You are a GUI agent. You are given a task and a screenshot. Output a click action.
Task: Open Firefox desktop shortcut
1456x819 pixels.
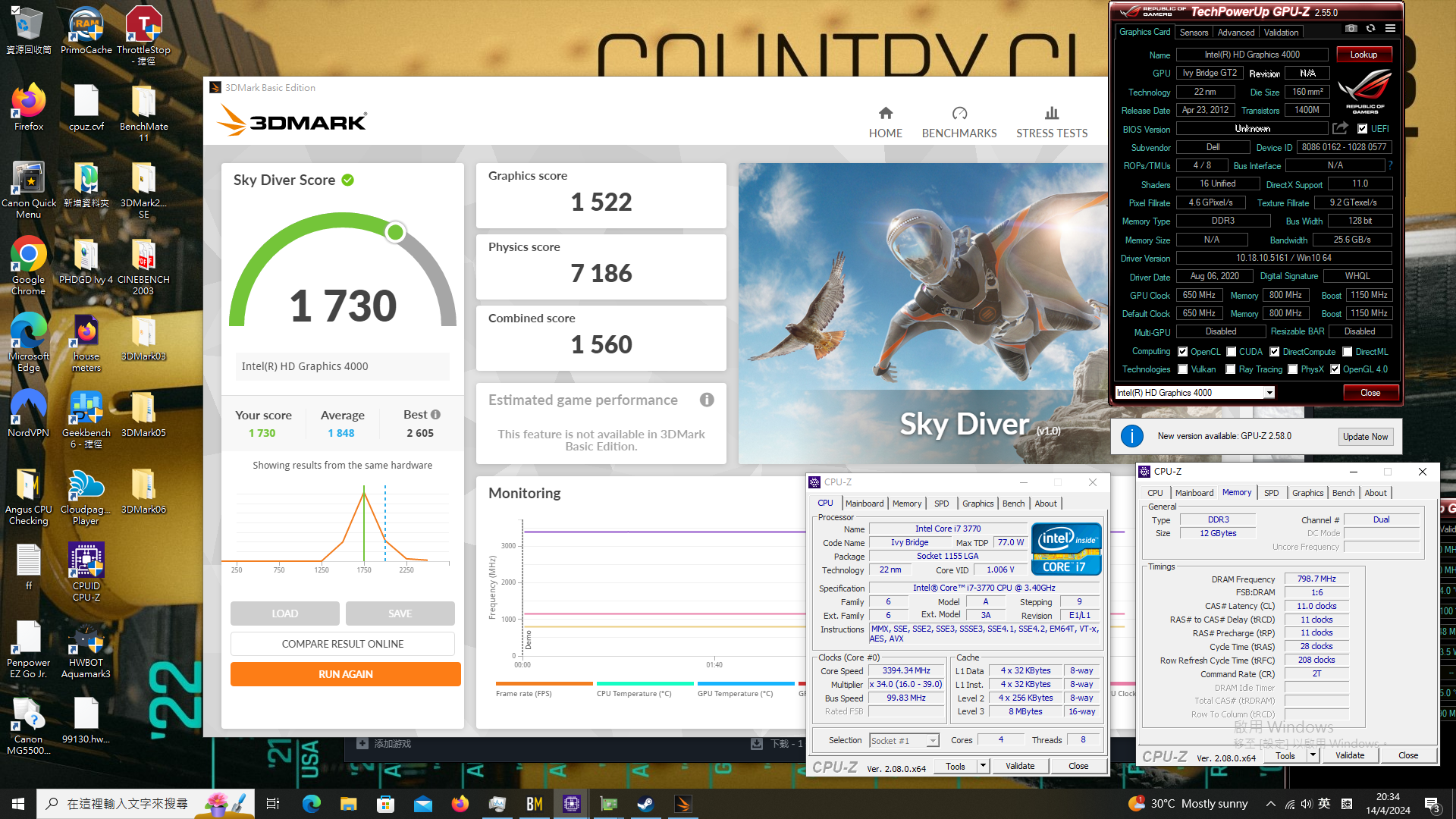click(x=29, y=107)
